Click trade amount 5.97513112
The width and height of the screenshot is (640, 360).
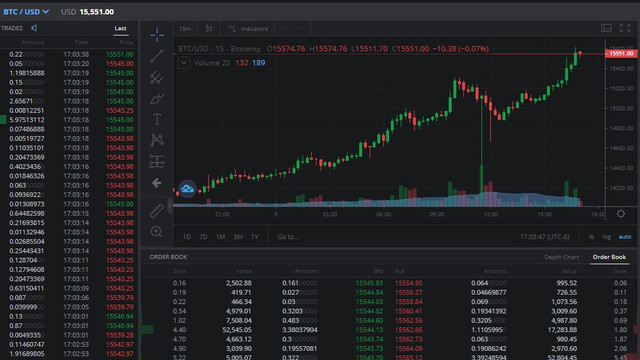click(x=27, y=120)
